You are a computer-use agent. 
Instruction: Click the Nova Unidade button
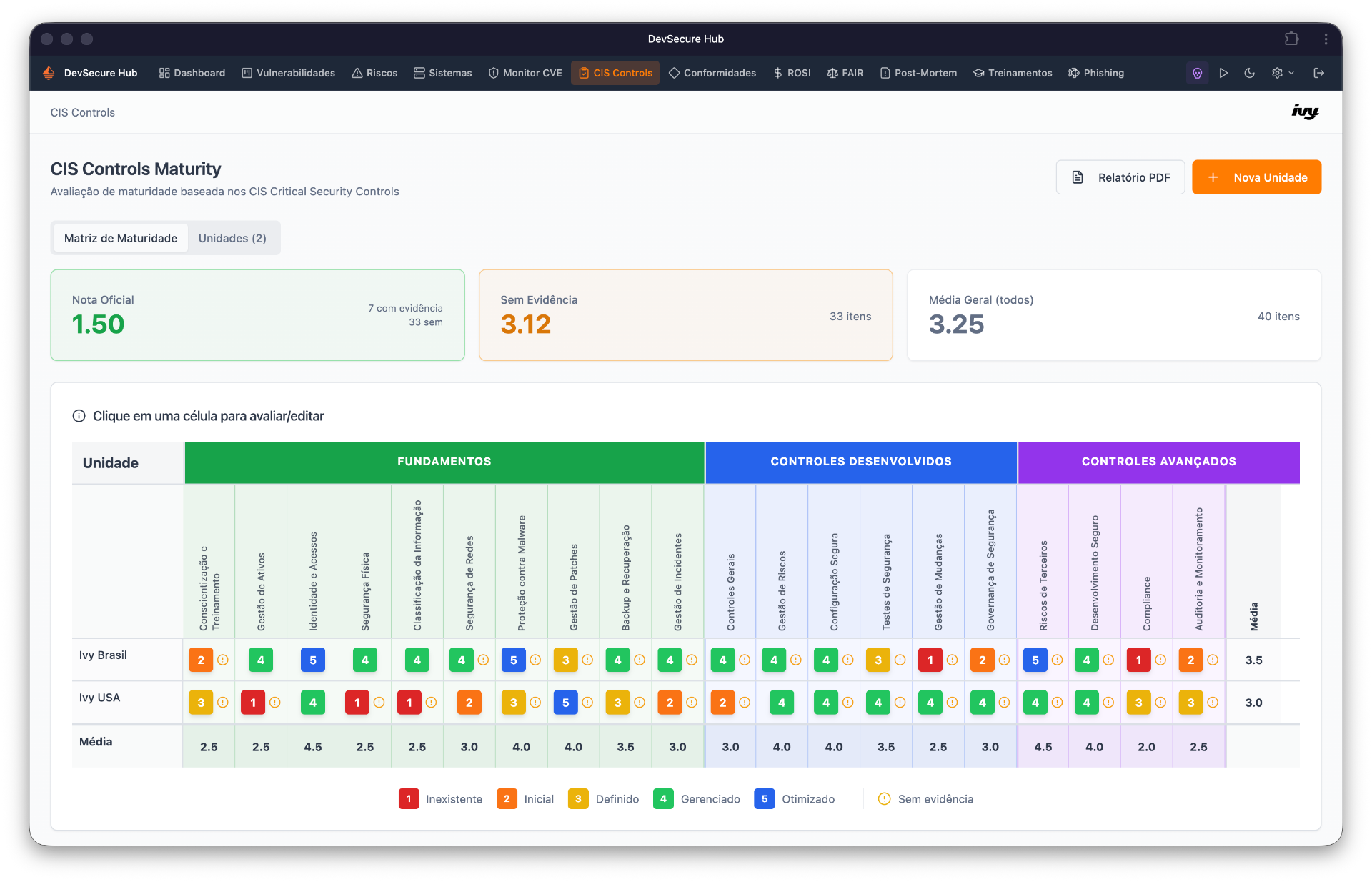click(1256, 177)
